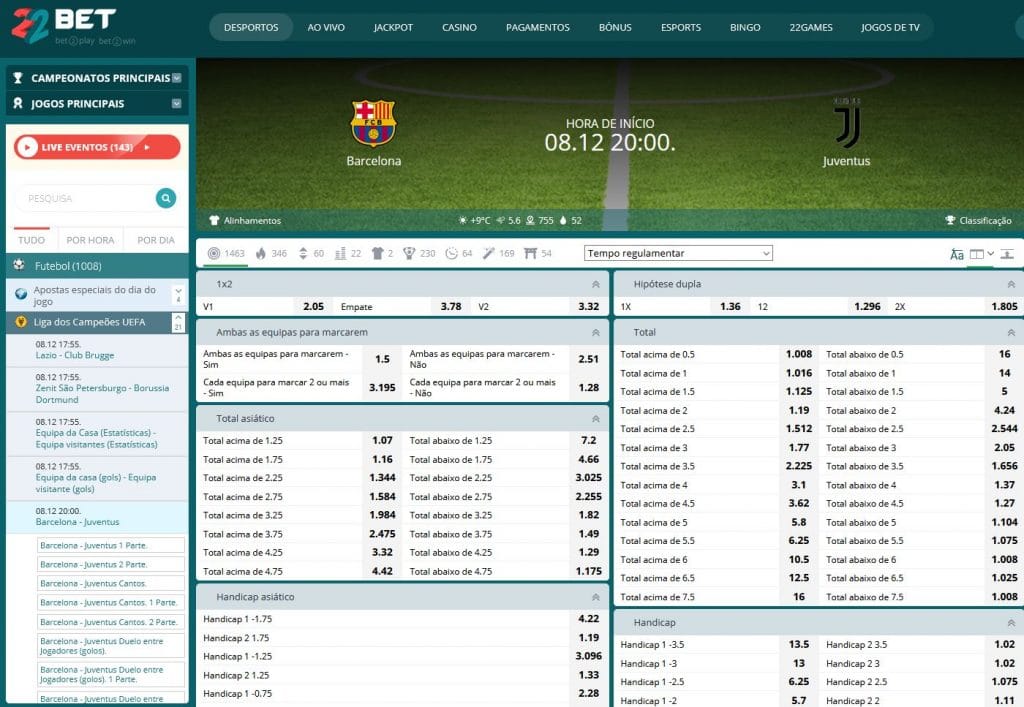Open the AO VIVO menu

click(x=326, y=27)
